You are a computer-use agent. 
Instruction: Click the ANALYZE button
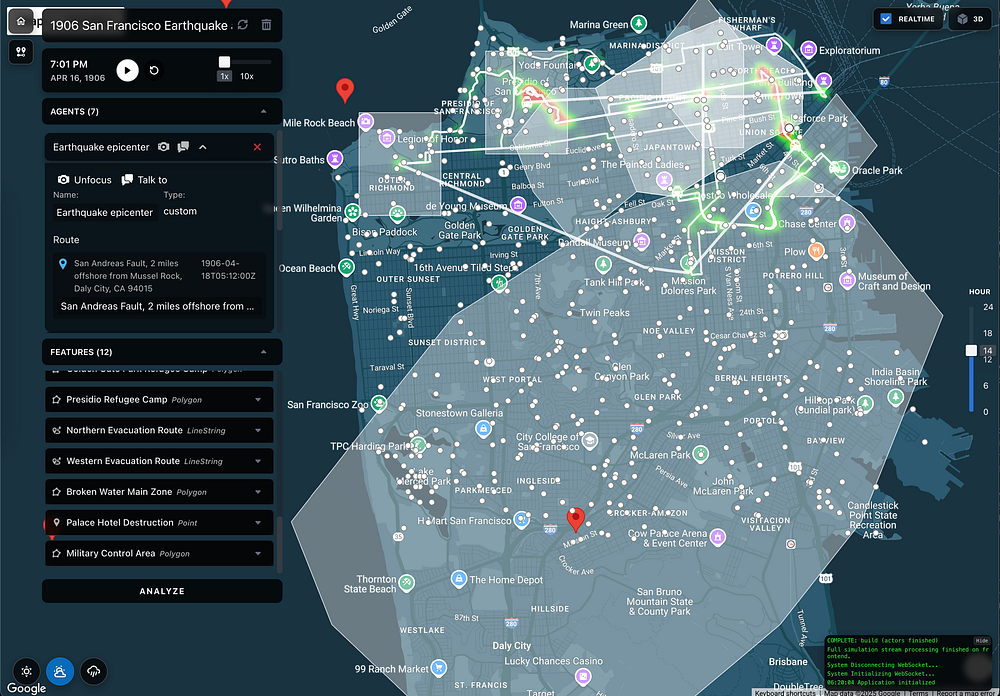pyautogui.click(x=162, y=591)
